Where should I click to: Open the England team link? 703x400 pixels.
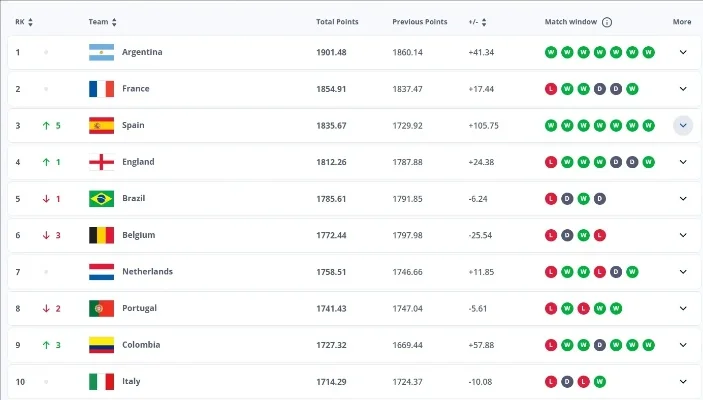(x=138, y=162)
